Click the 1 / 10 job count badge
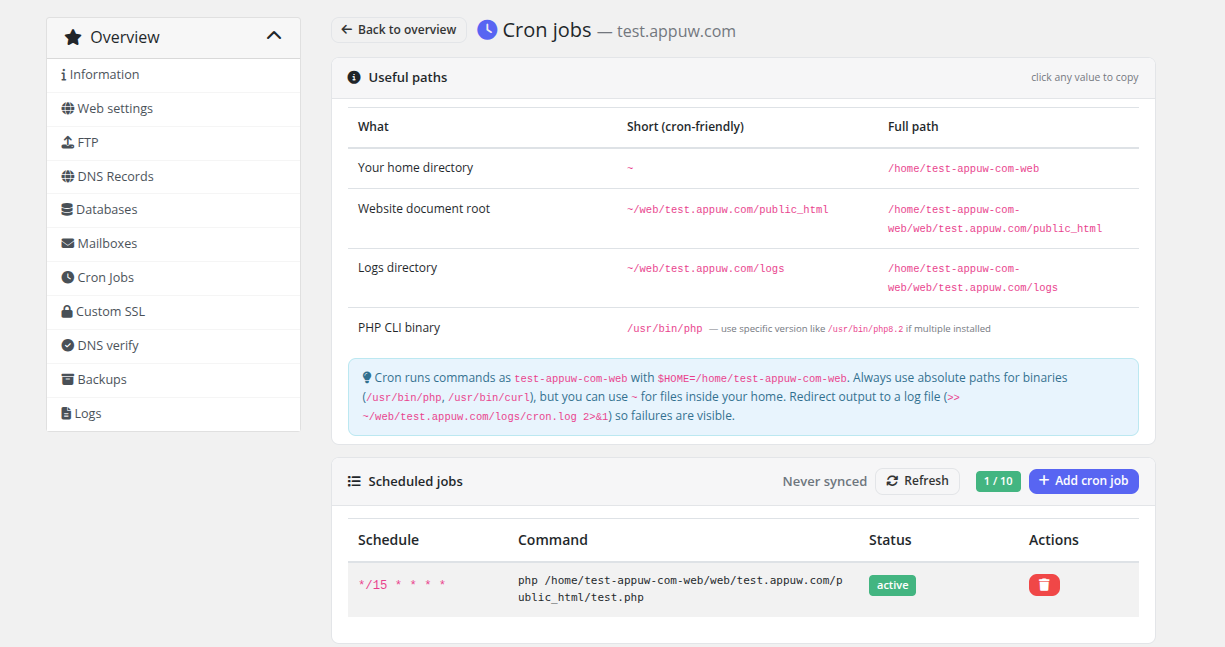Screen dimensions: 1225x647 click(998, 481)
